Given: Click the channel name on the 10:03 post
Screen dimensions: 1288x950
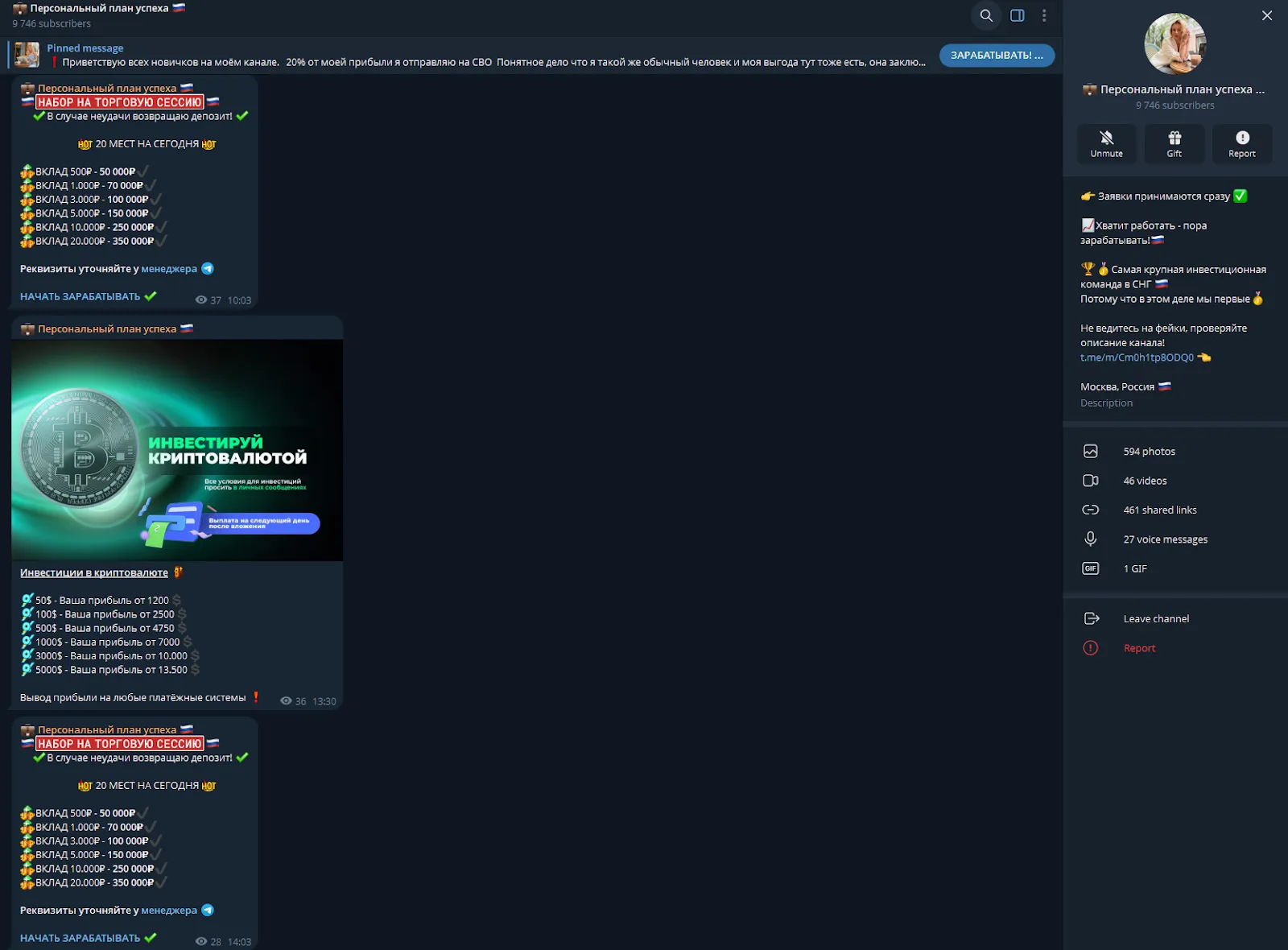Looking at the screenshot, I should point(107,88).
